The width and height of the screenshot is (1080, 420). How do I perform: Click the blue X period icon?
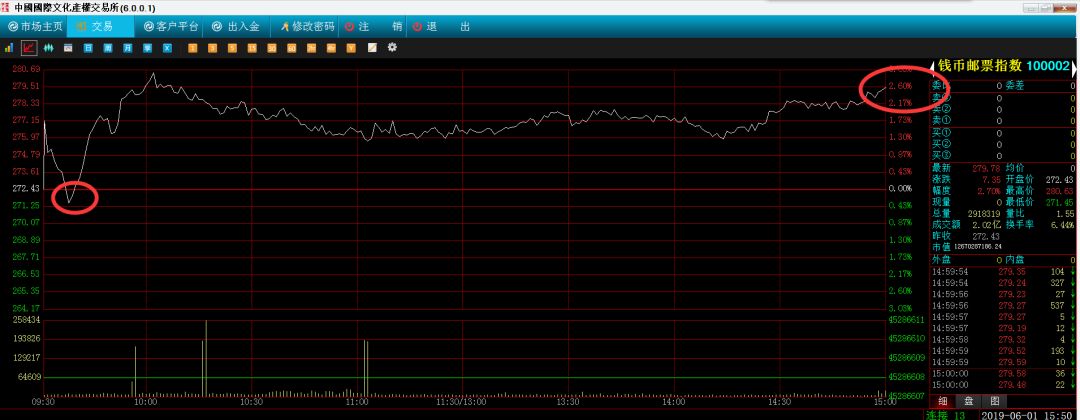point(167,48)
